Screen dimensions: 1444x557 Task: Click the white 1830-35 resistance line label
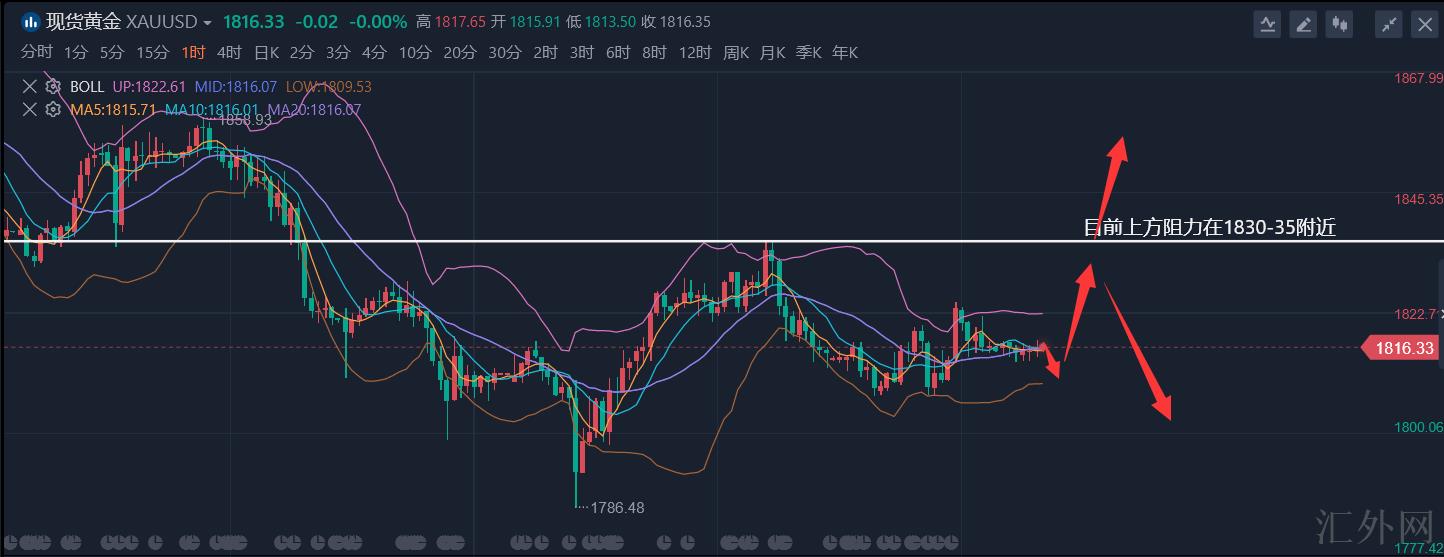coord(1210,228)
